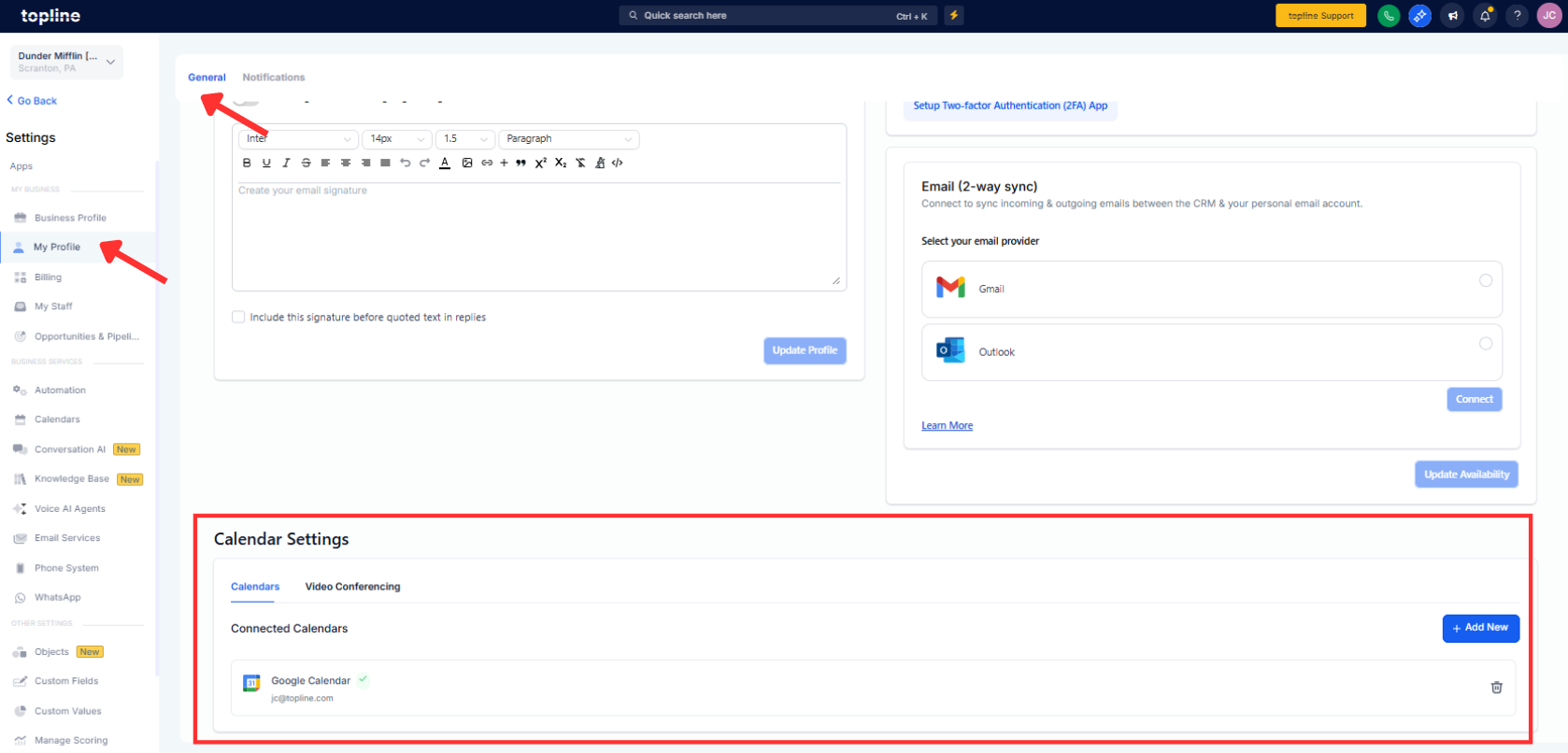Click the Update Availability button

1466,475
